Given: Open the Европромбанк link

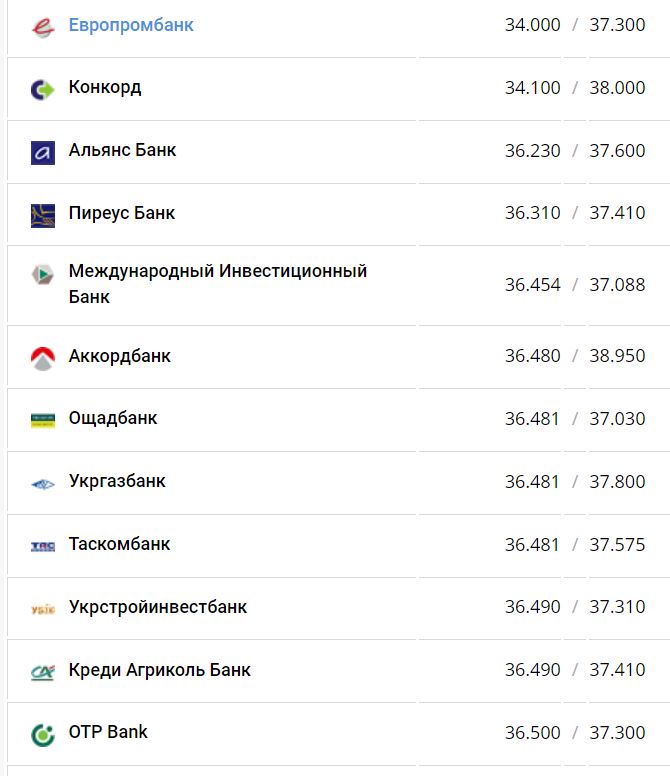Looking at the screenshot, I should pyautogui.click(x=131, y=25).
